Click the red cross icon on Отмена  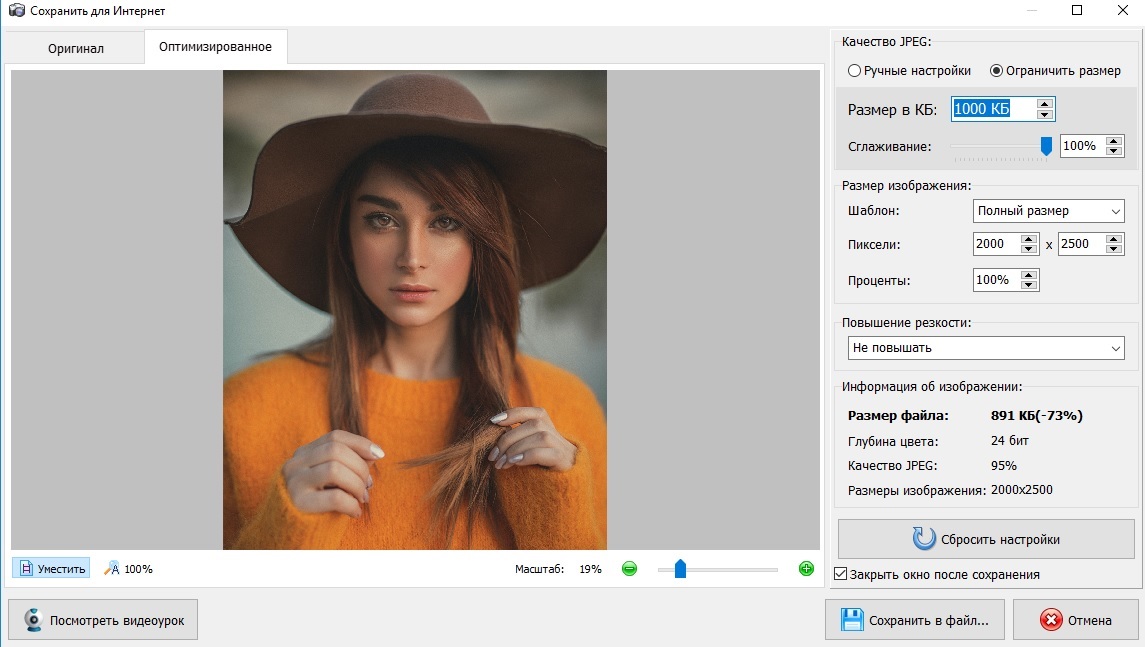(1050, 620)
